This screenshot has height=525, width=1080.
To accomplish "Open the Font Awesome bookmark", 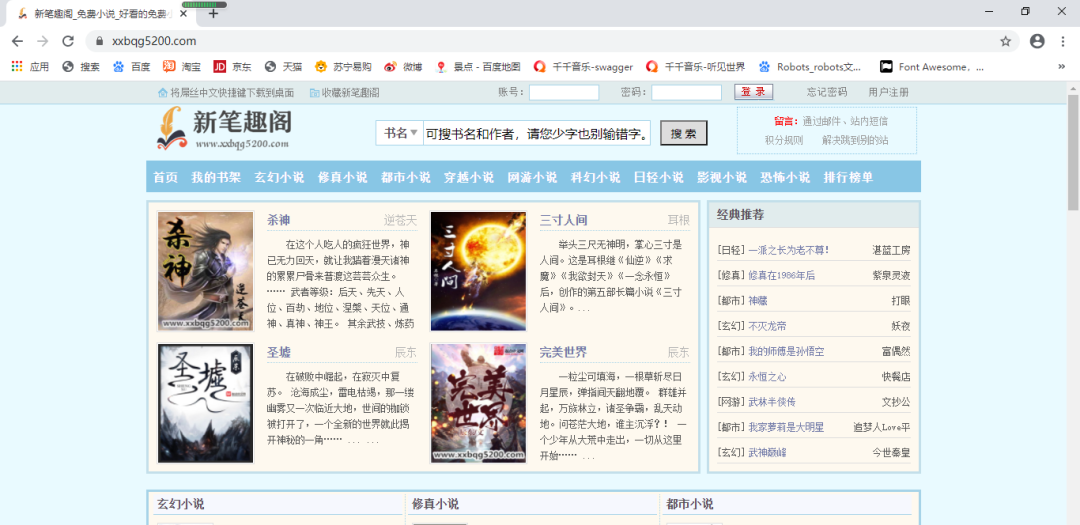I will (x=932, y=67).
